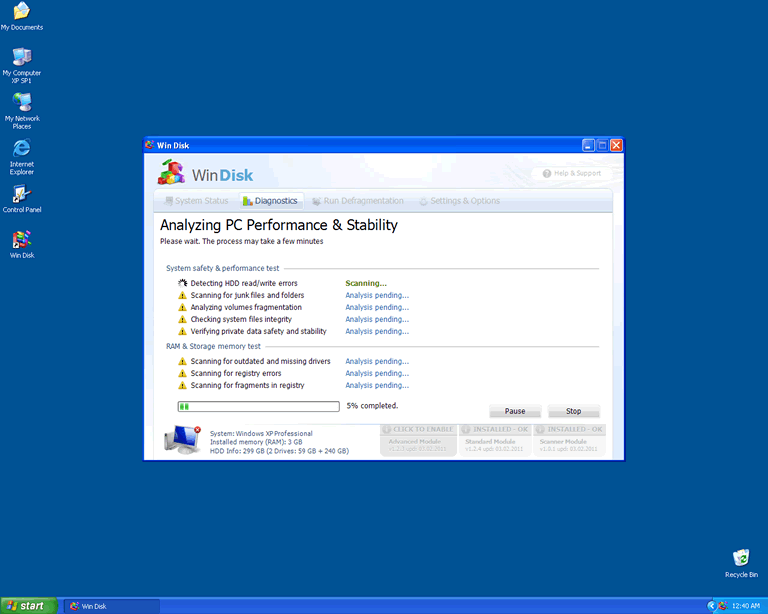The width and height of the screenshot is (768, 614).
Task: Open My Documents desktop icon
Action: click(x=21, y=12)
